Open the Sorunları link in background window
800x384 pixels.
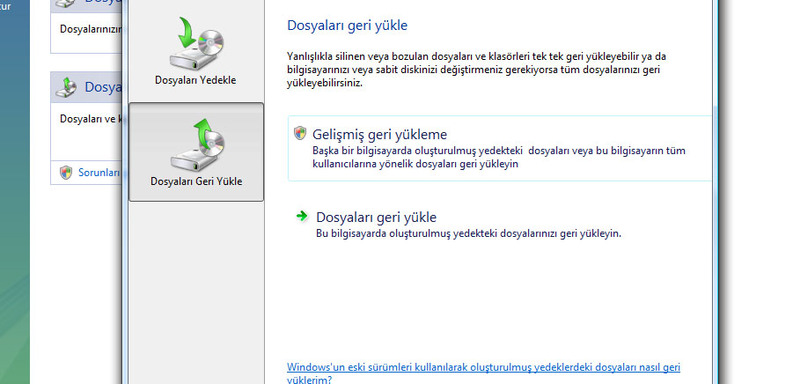[x=99, y=172]
